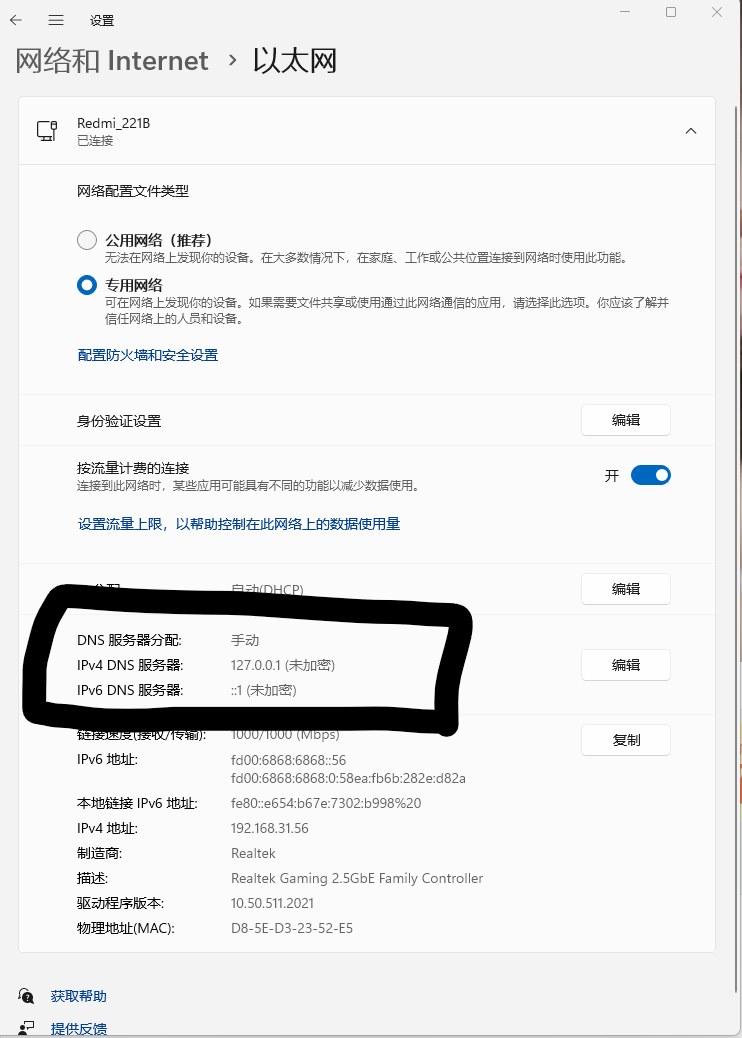Maximize the Settings window
Viewport: 742px width, 1038px height.
(671, 12)
